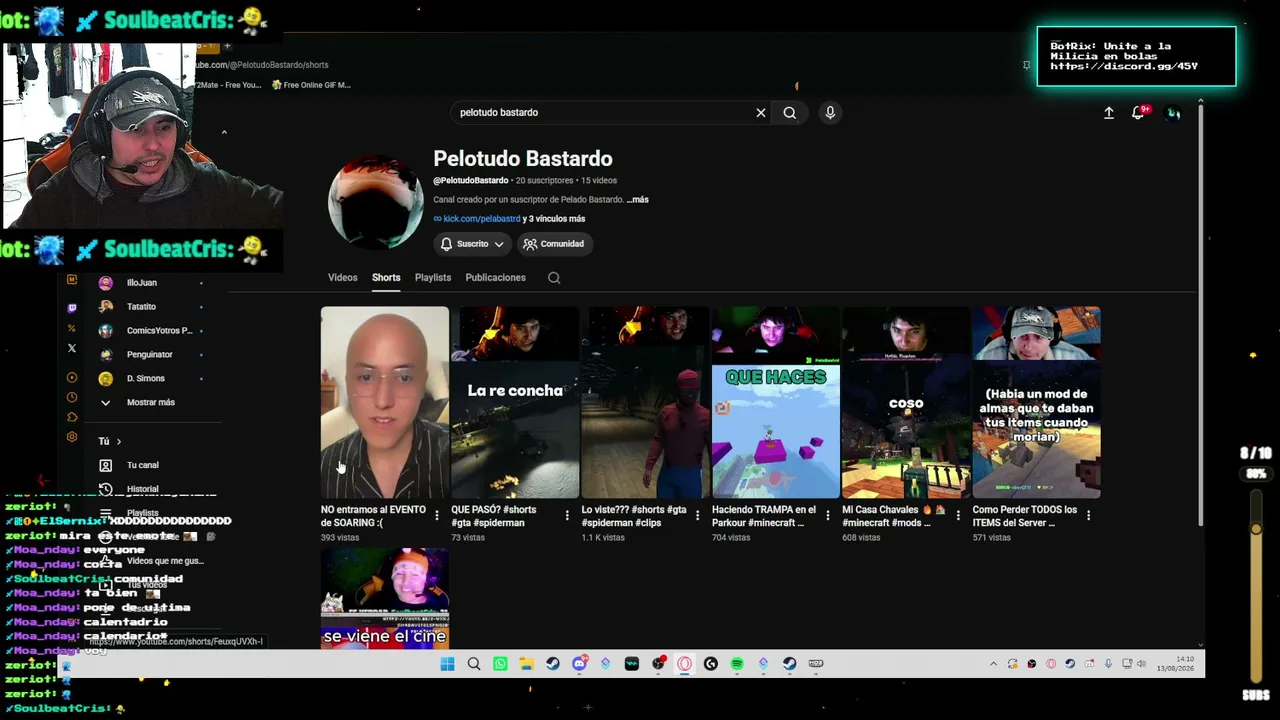The image size is (1280, 720).
Task: Open options for 'QUE PASÓ?' short
Action: click(x=567, y=515)
